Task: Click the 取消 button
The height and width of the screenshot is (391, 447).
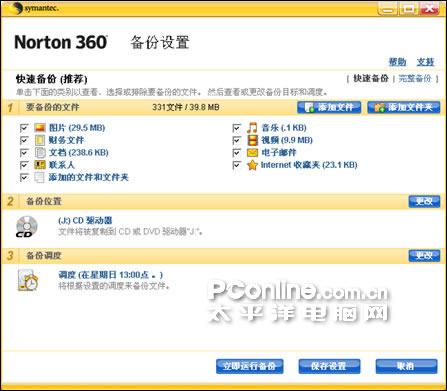Action: coord(406,366)
